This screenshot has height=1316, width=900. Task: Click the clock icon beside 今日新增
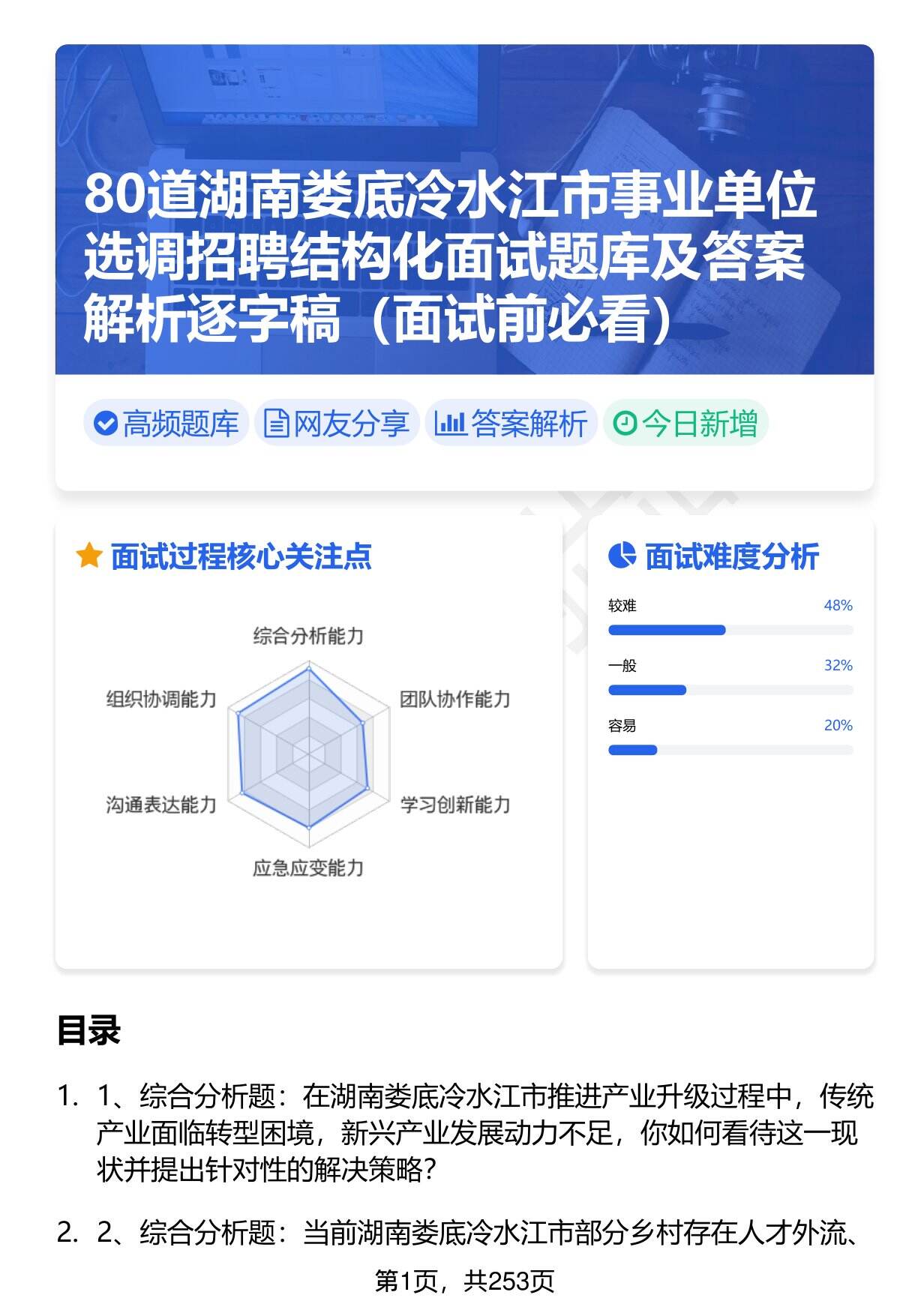coord(624,424)
